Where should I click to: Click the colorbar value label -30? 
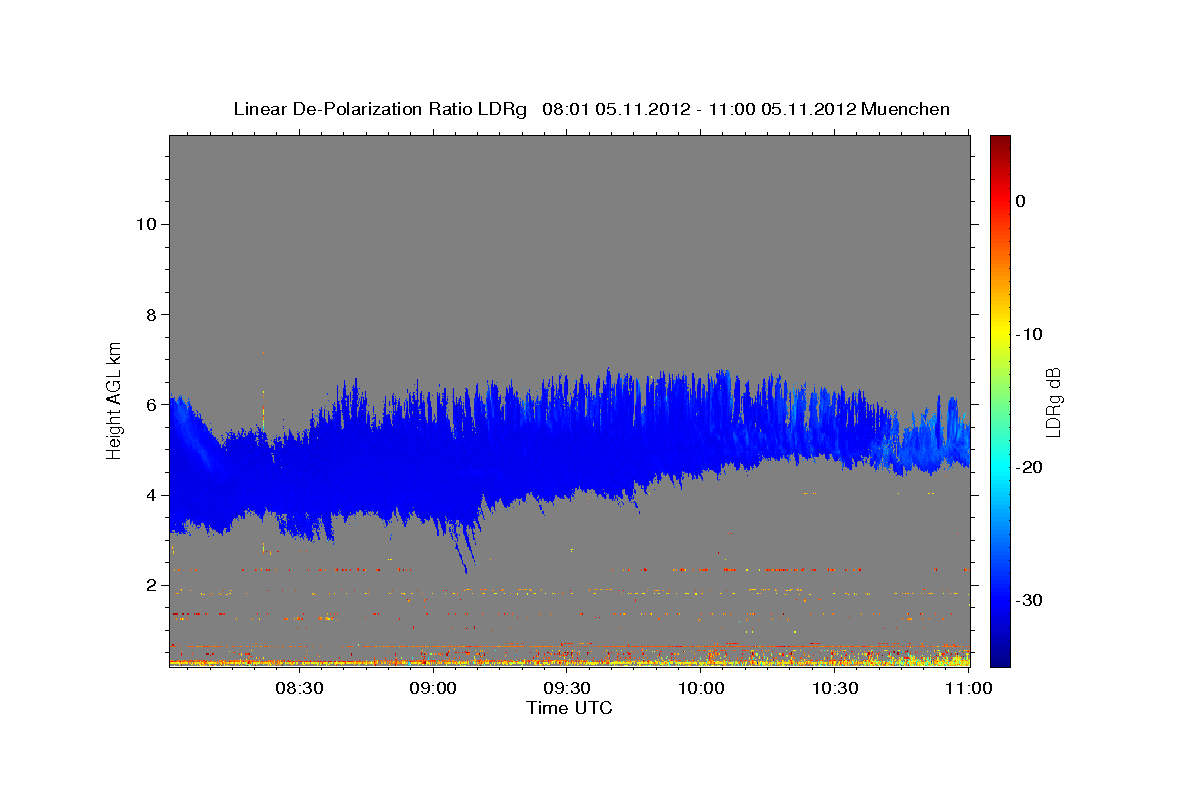(1030, 600)
